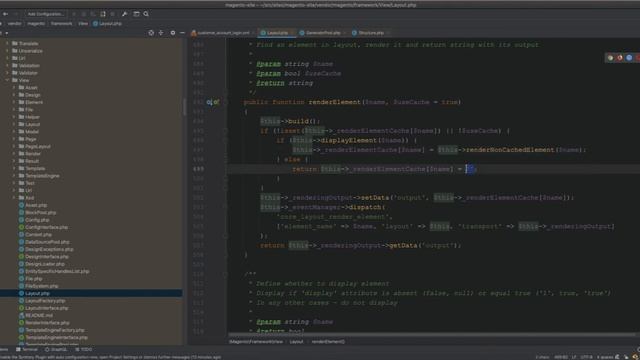Select the Helper folder in the tree
This screenshot has height=360, width=640.
point(29,117)
